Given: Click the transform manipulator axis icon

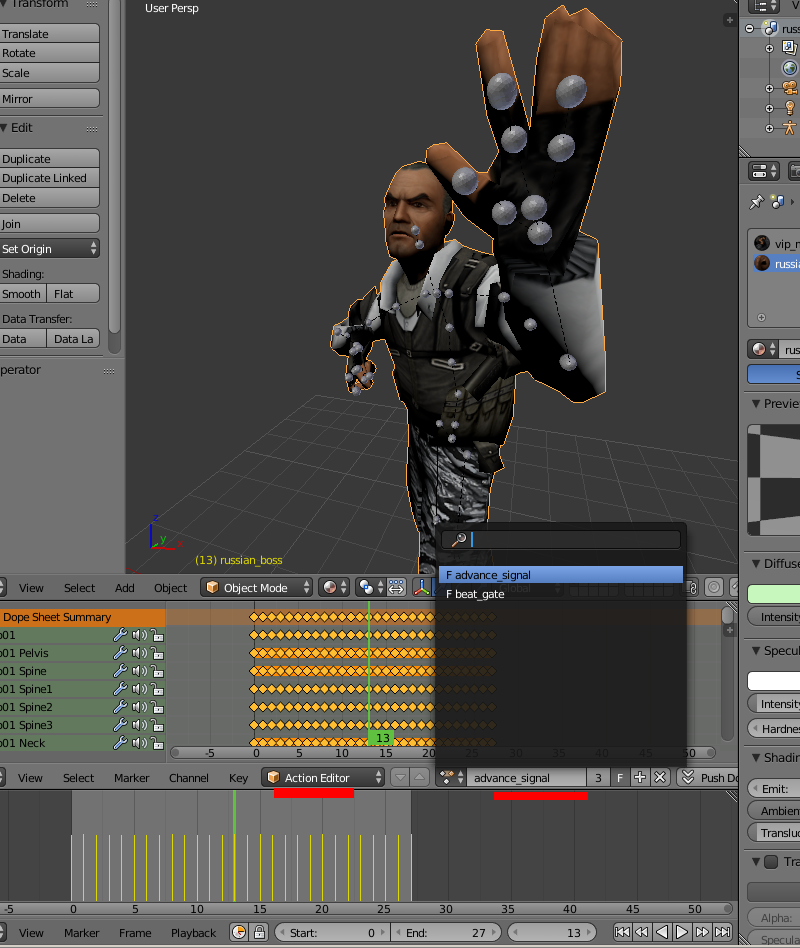Looking at the screenshot, I should click(421, 588).
